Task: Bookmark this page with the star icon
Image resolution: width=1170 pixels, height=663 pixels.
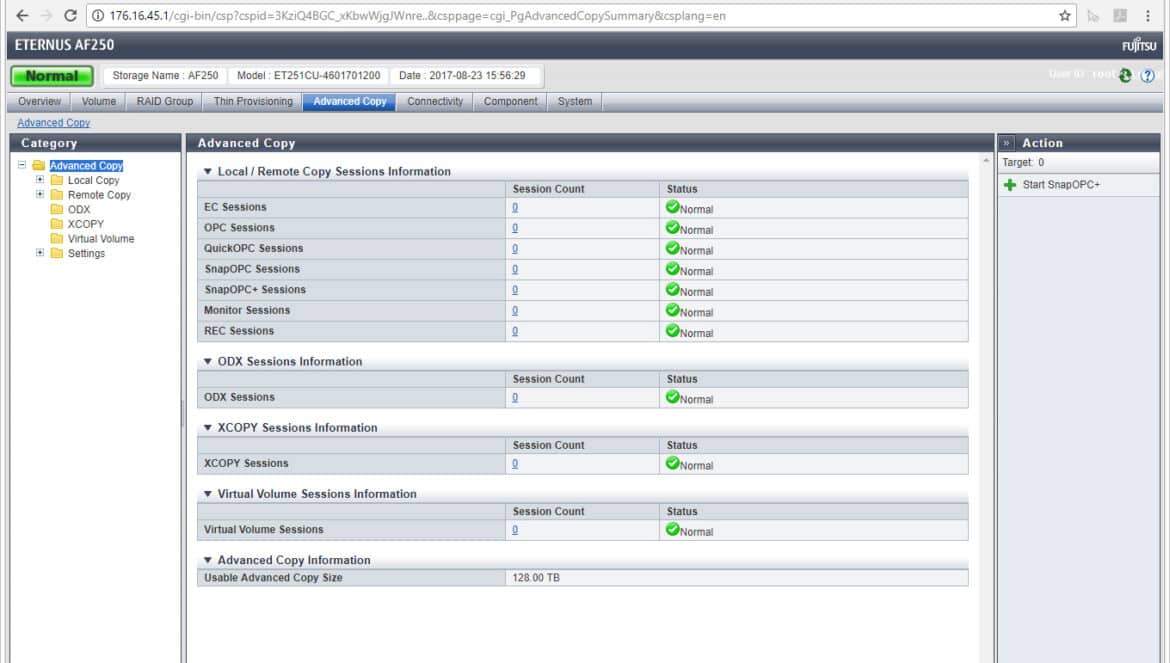Action: click(x=1065, y=16)
